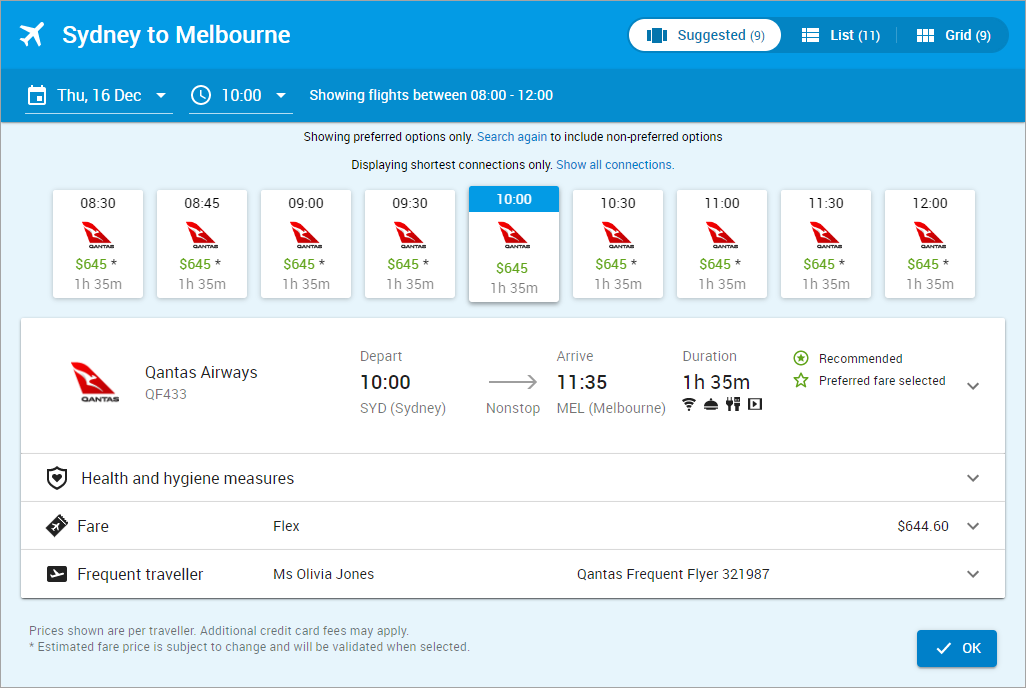Click the in-flight entertainment video icon
The width and height of the screenshot is (1026, 688).
(755, 404)
